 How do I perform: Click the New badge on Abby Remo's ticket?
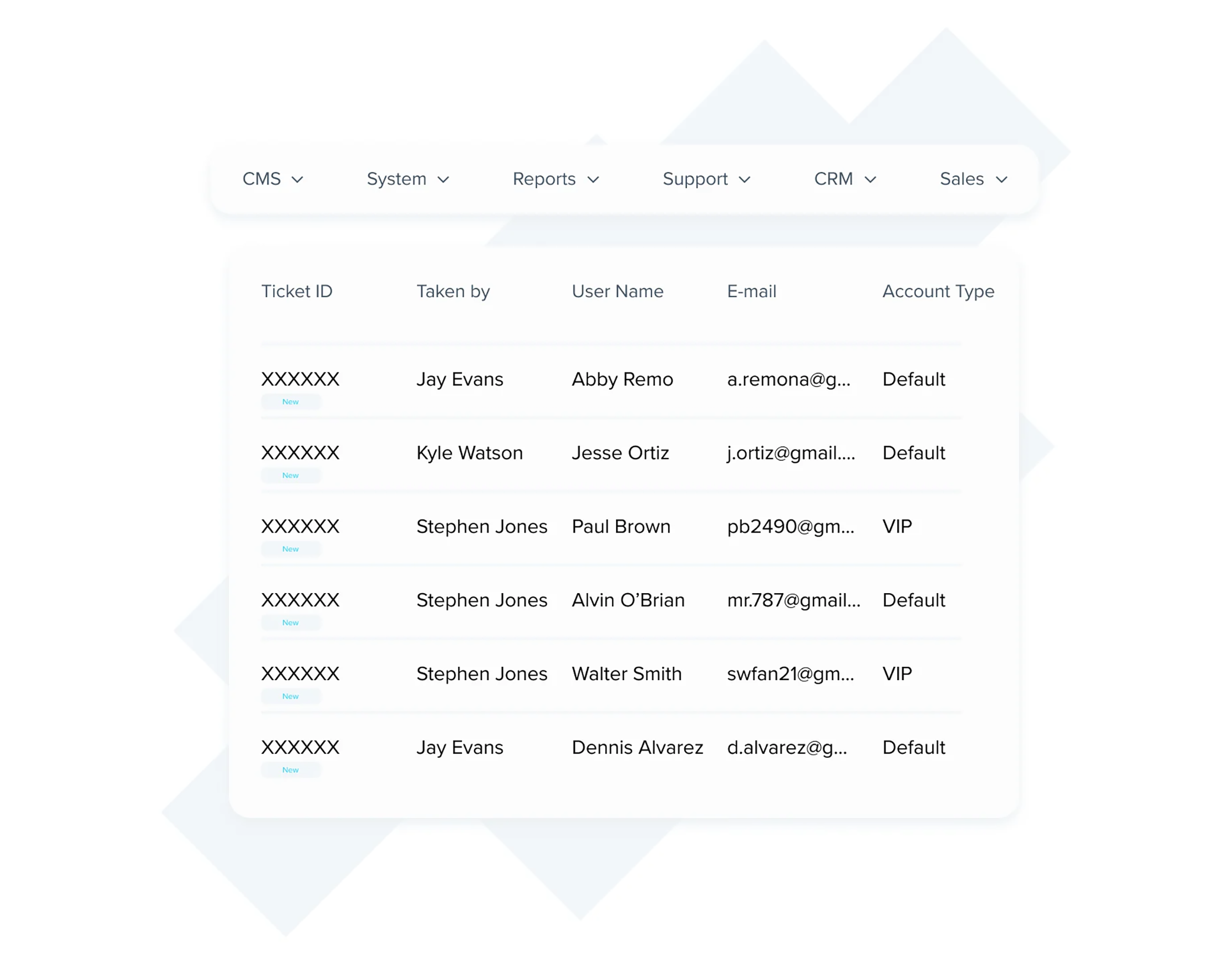point(291,402)
